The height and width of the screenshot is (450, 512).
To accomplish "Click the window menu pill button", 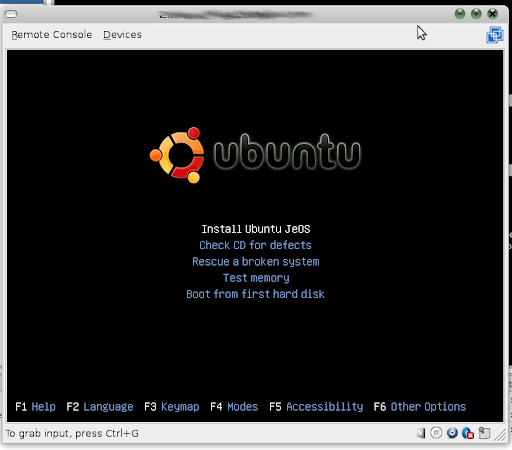I will [11, 14].
